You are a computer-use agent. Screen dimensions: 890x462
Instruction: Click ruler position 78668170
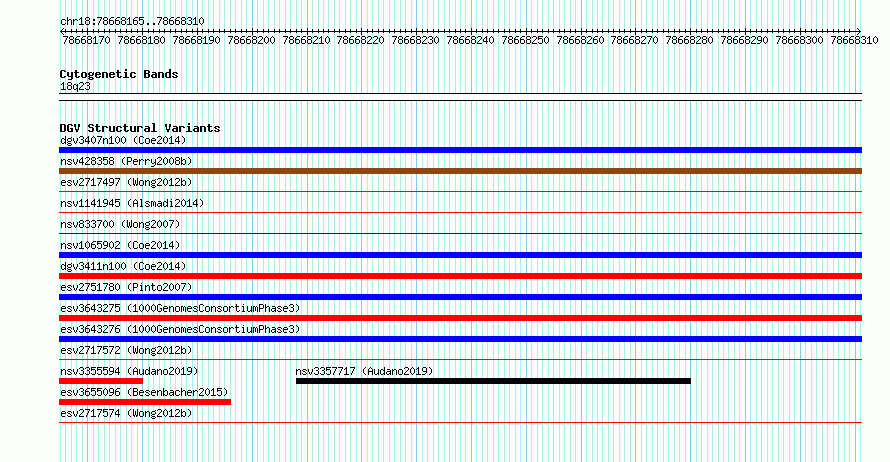pos(86,41)
